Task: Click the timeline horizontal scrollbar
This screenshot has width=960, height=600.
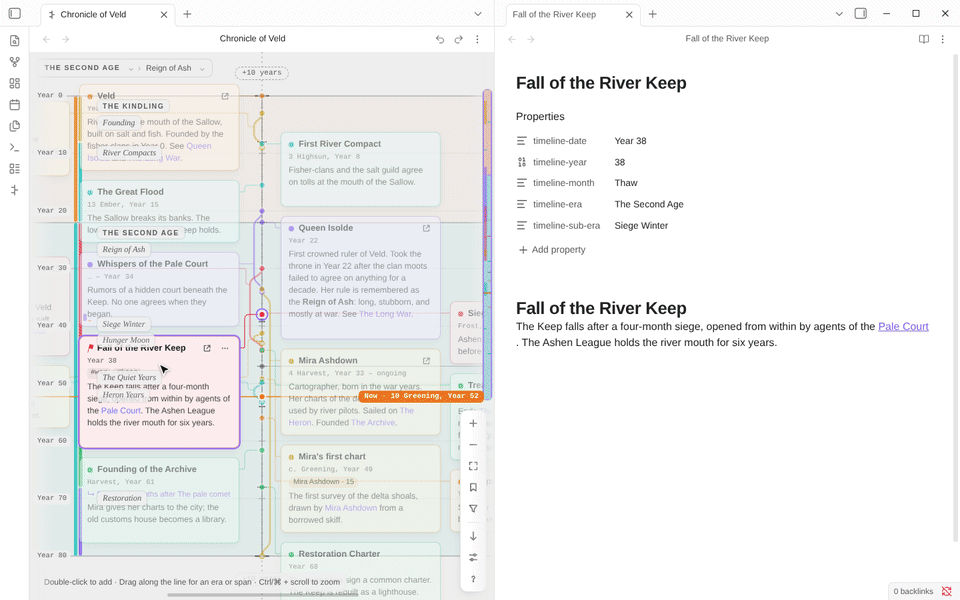Action: pos(263,594)
